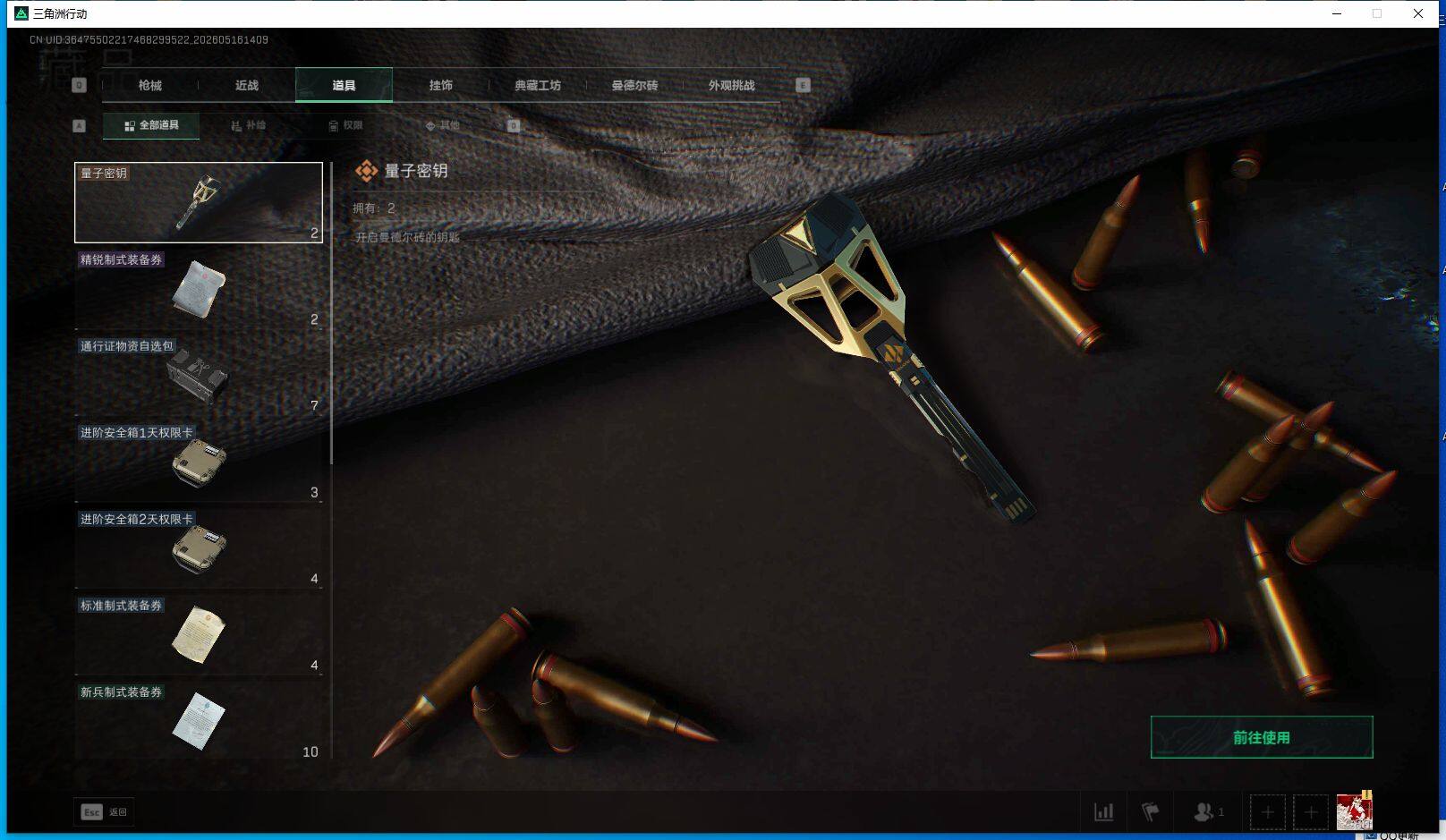Filter items by 补给 (supplies)
The height and width of the screenshot is (840, 1446).
(248, 125)
